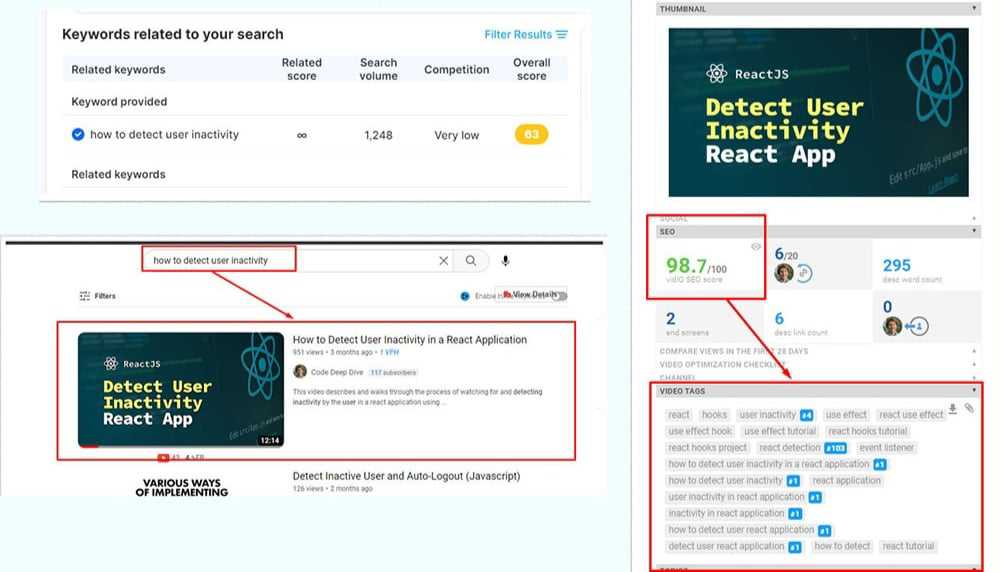Open Code Deep Dive channel name

click(x=337, y=372)
